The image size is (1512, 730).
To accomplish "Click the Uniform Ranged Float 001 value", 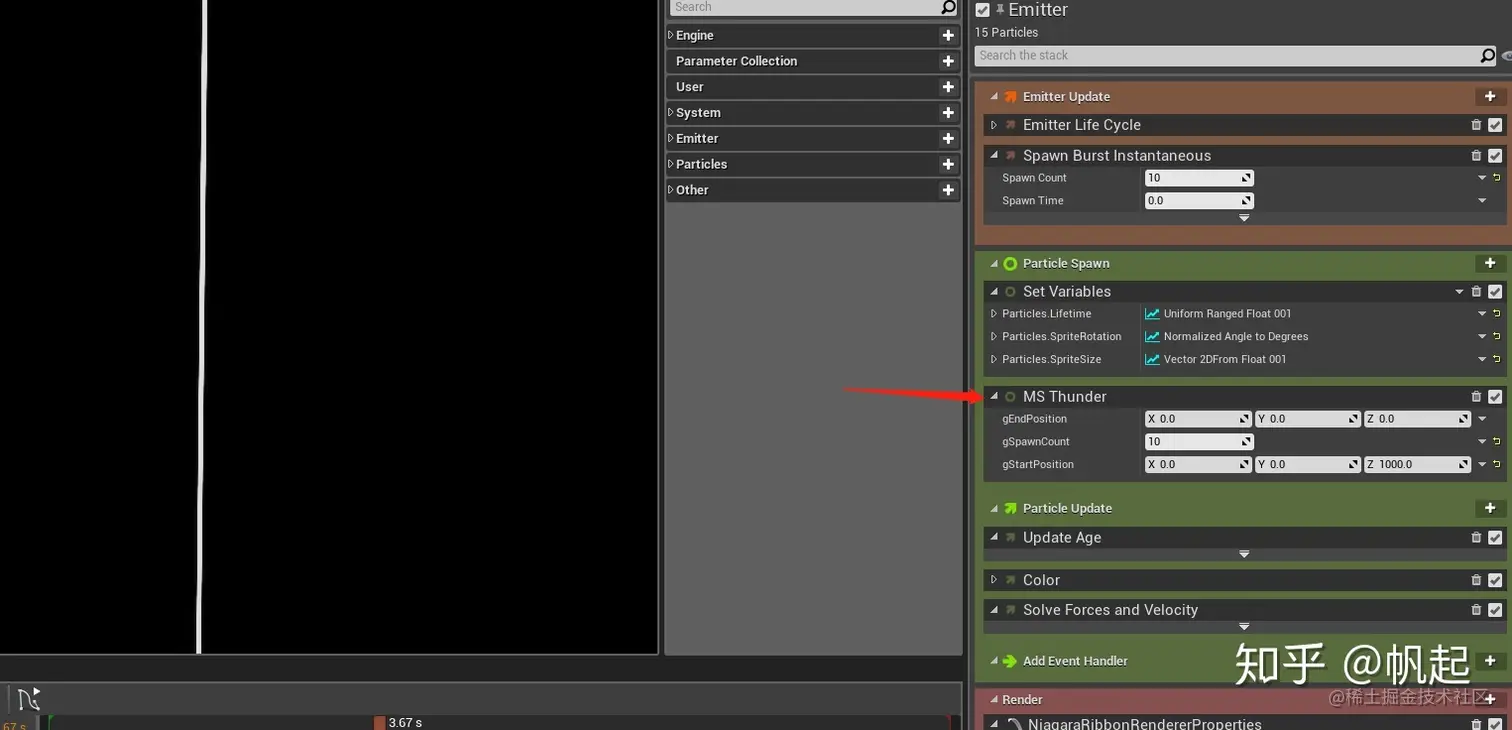I will pos(1227,314).
